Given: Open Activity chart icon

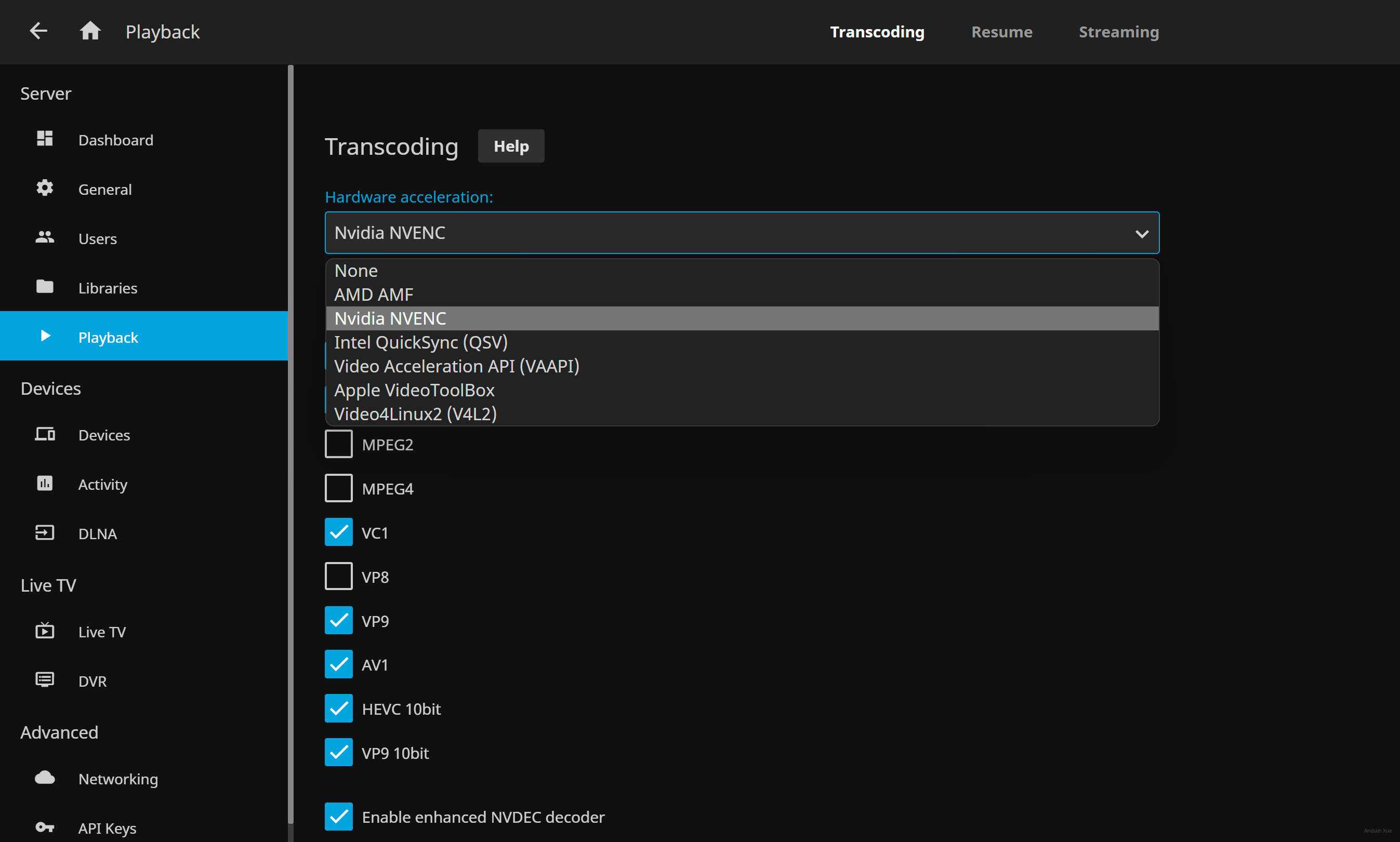Looking at the screenshot, I should pos(45,484).
